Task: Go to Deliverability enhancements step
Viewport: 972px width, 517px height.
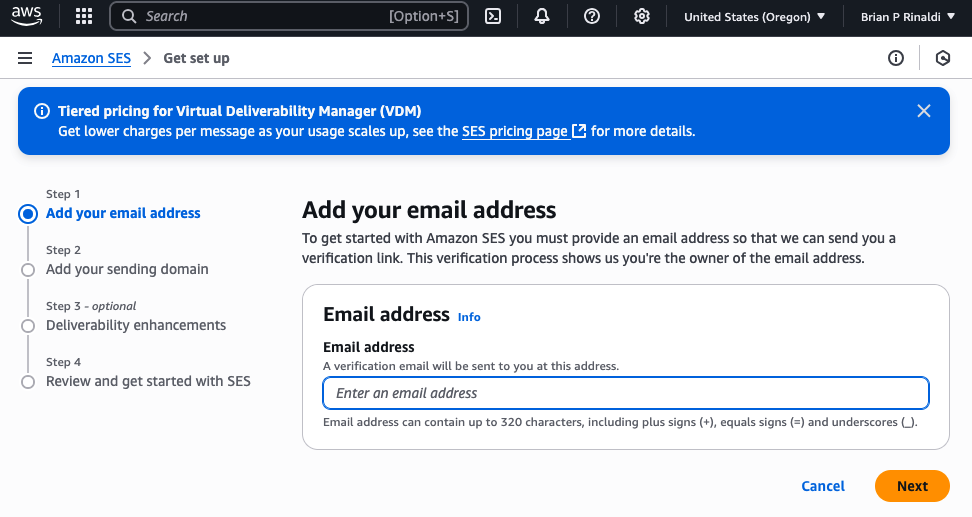Action: [x=136, y=325]
